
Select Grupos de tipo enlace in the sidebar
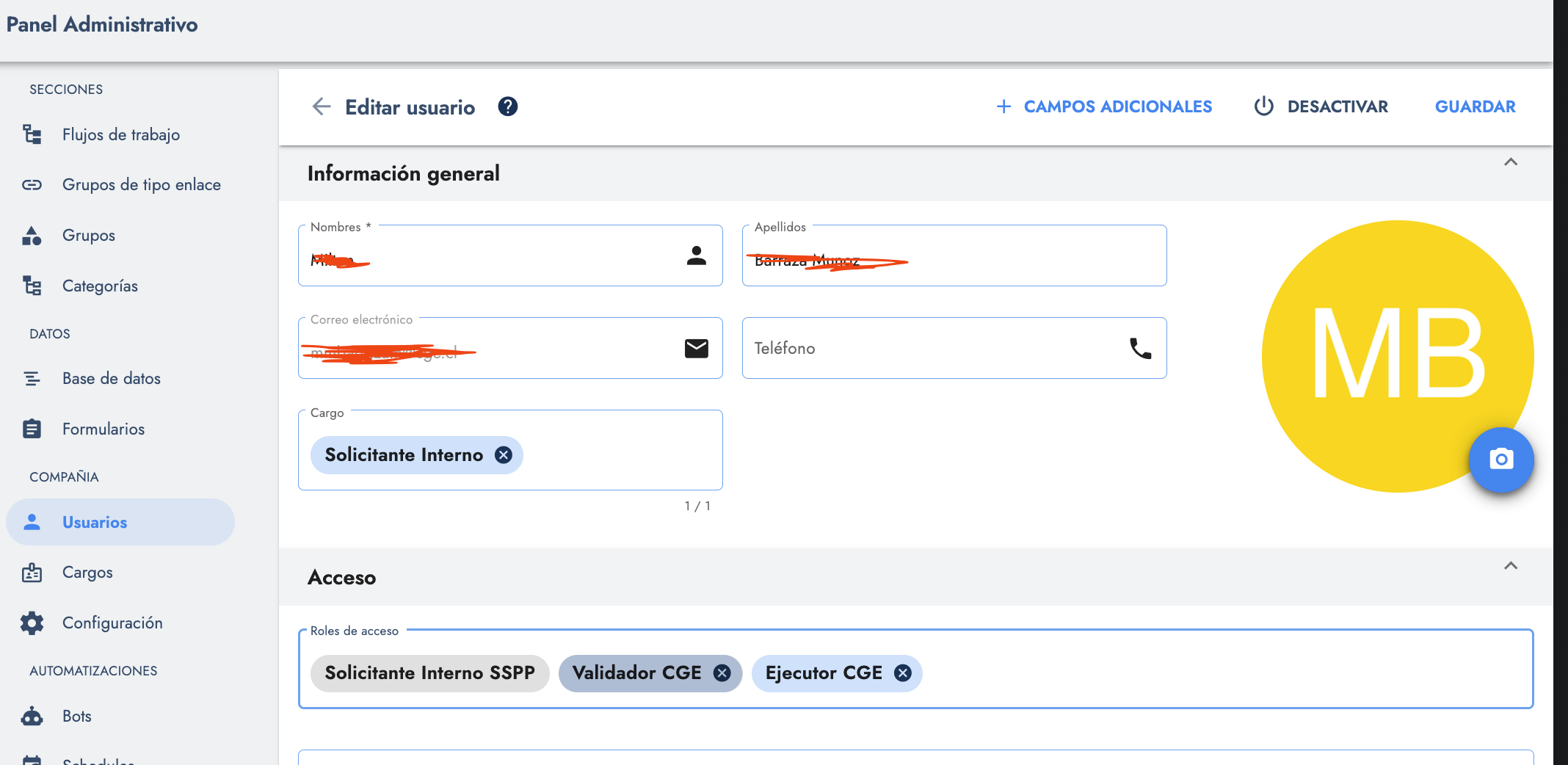tap(141, 184)
